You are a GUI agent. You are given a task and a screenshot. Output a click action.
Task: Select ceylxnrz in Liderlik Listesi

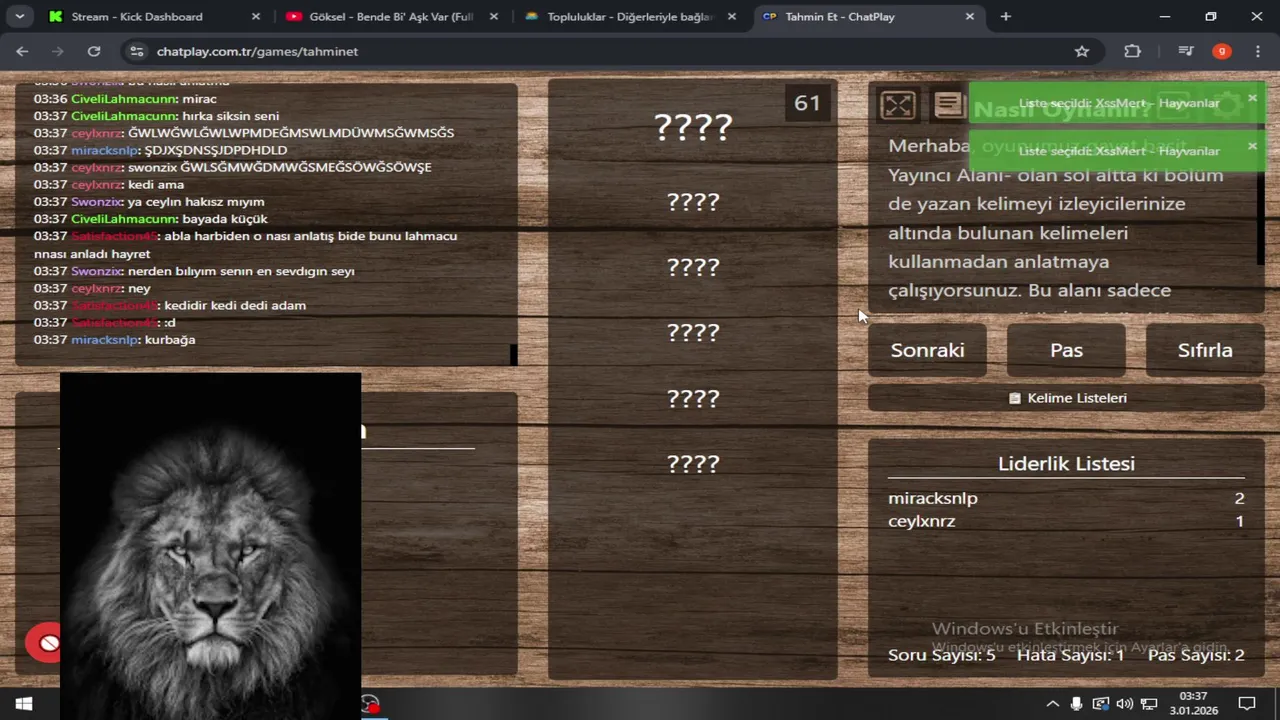click(922, 521)
